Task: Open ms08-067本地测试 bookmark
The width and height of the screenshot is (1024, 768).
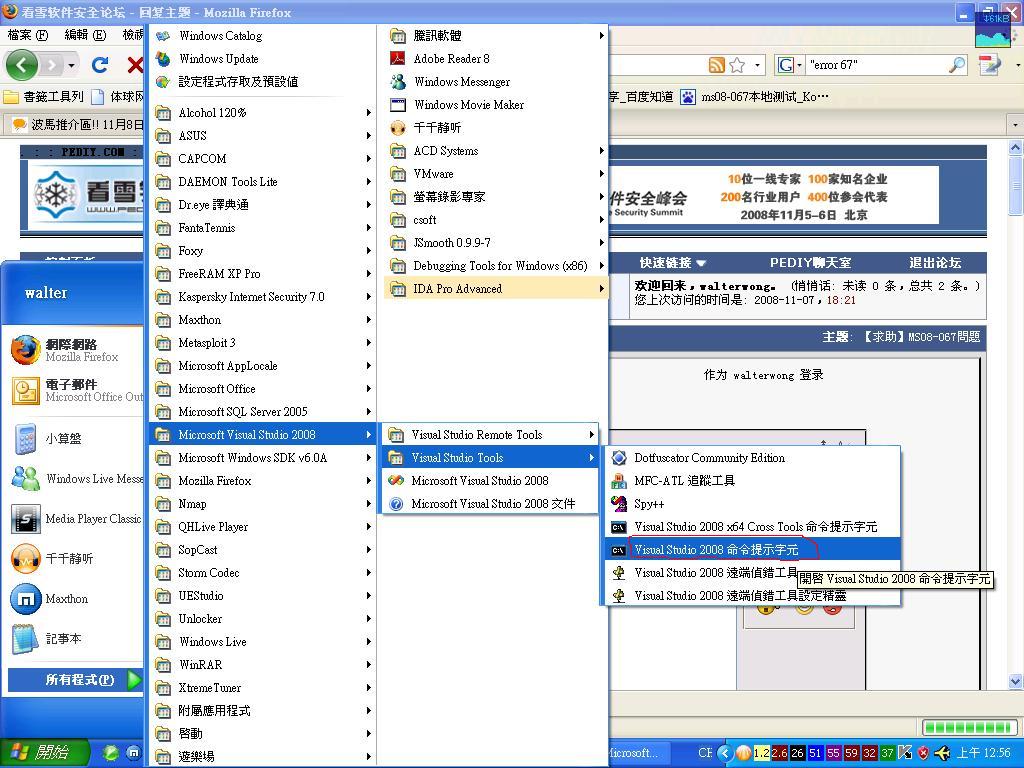Action: point(755,97)
